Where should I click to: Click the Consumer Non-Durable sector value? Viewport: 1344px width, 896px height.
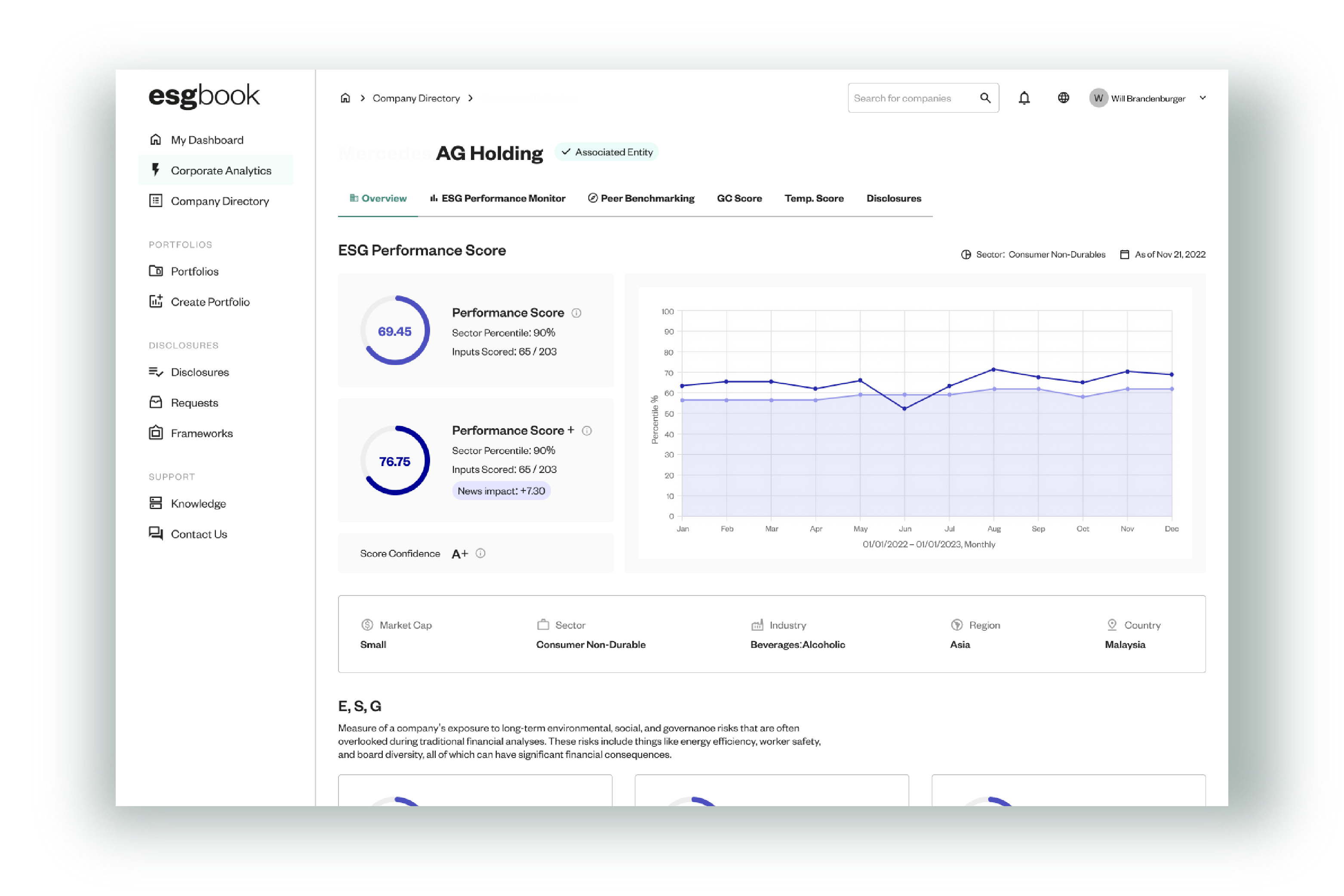coord(590,644)
